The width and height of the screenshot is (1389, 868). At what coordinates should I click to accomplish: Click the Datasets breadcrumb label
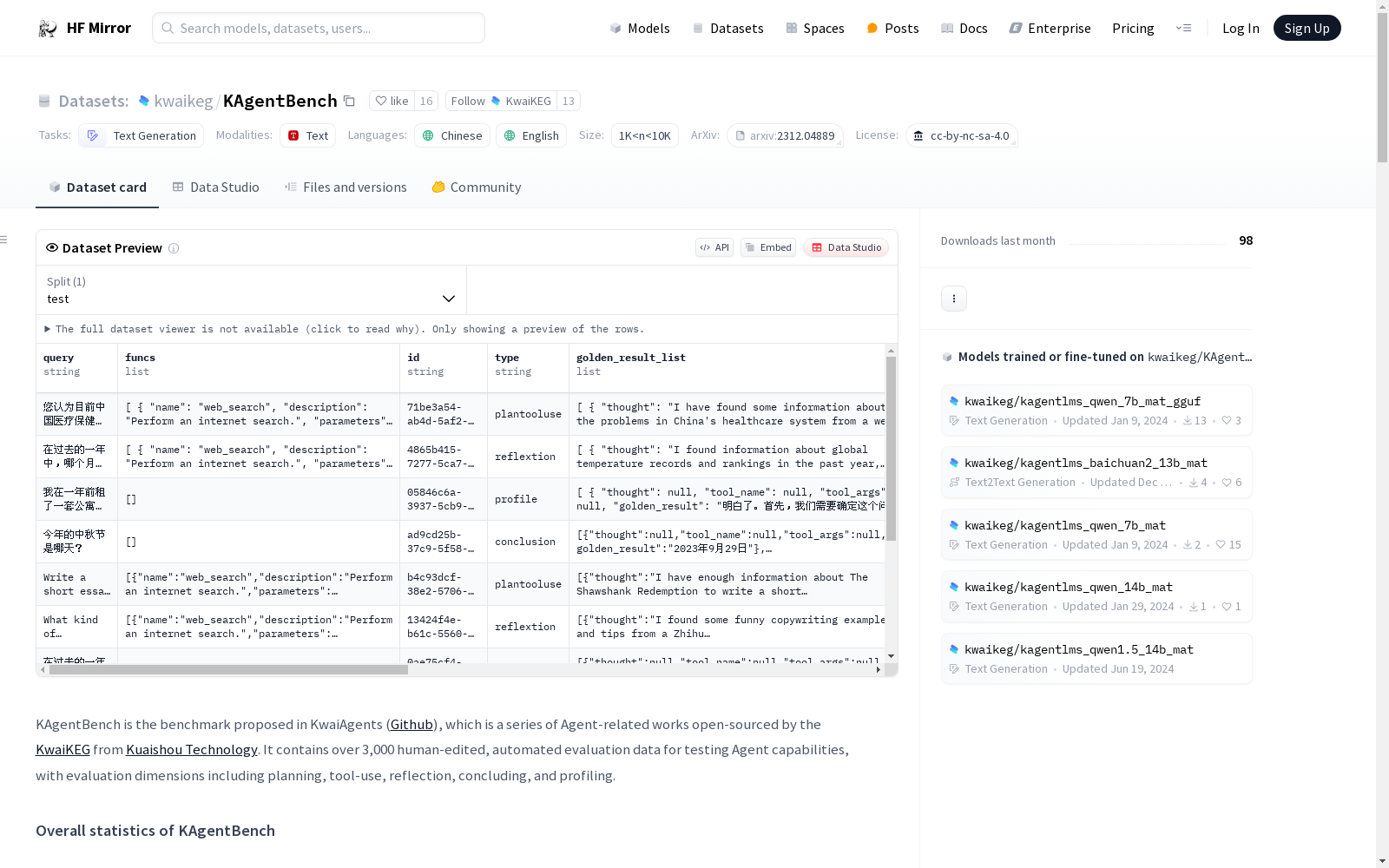[93, 101]
